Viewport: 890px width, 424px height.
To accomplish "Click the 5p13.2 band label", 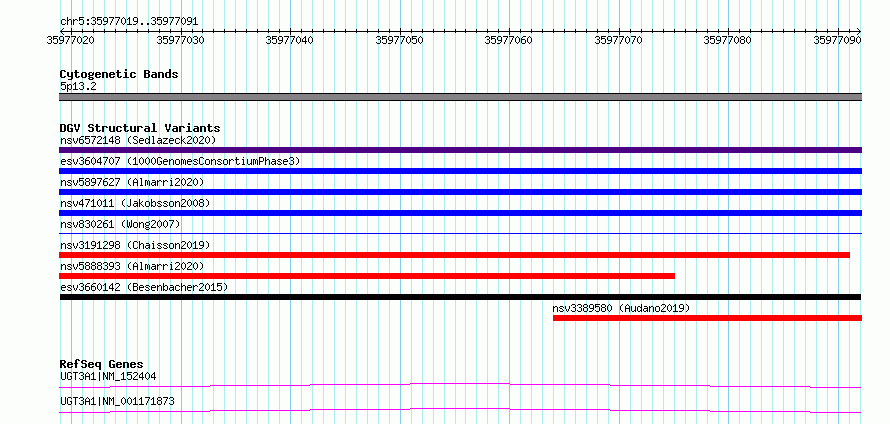I will pyautogui.click(x=77, y=86).
